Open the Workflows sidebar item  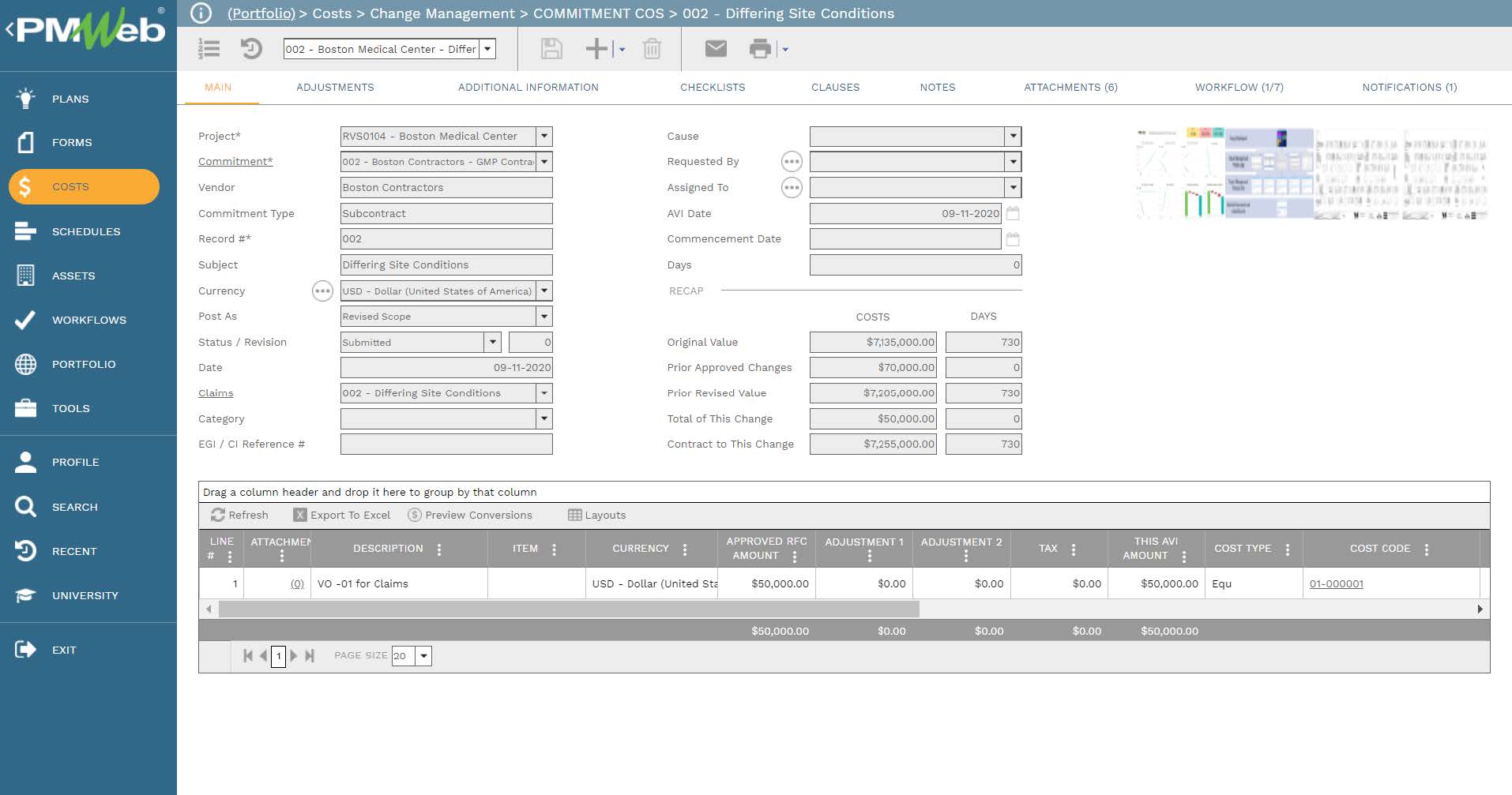pos(88,320)
